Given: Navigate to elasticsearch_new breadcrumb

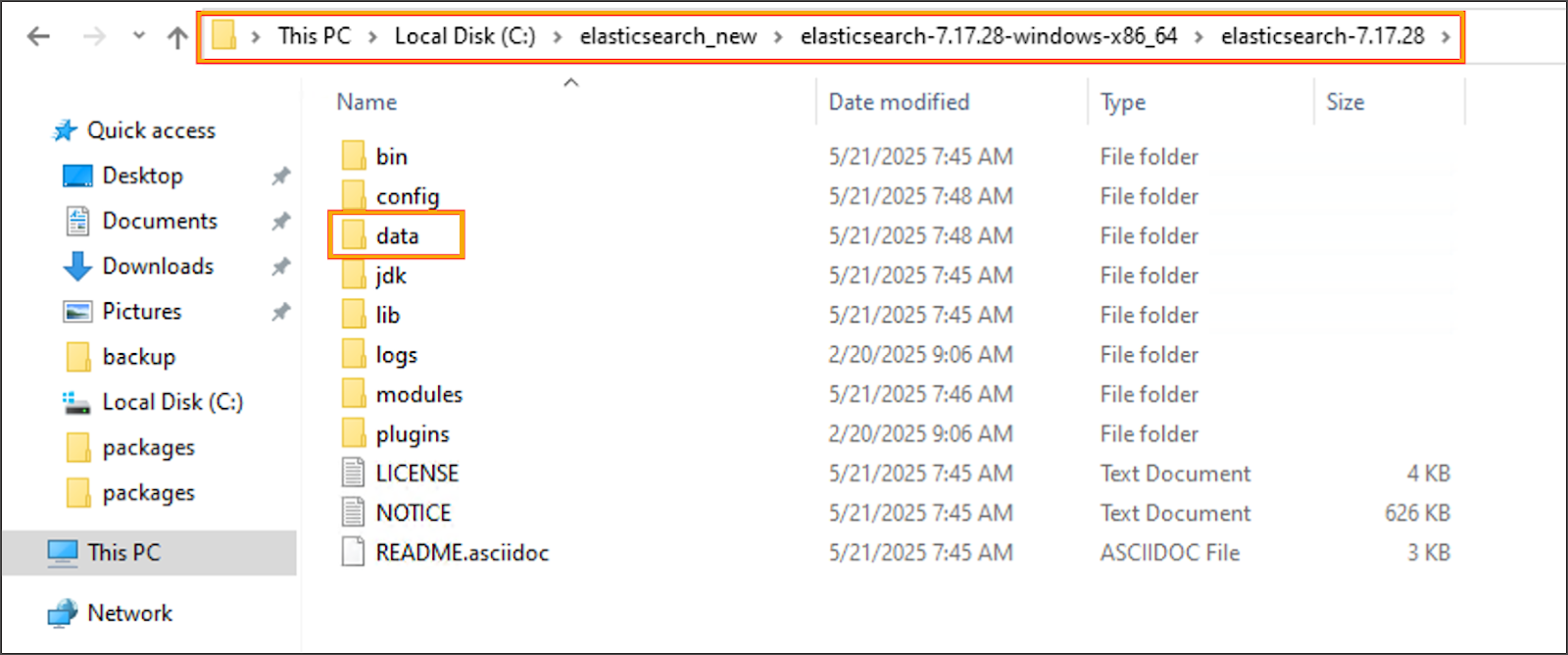Looking at the screenshot, I should (667, 37).
